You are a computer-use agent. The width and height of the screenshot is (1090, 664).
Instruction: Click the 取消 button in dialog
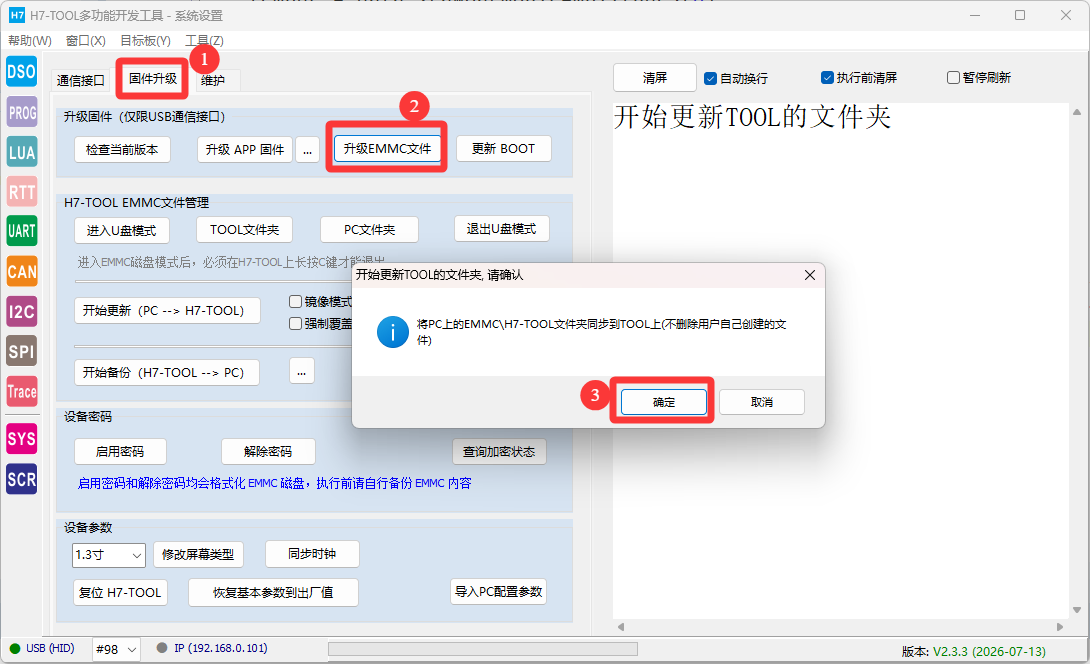(762, 402)
